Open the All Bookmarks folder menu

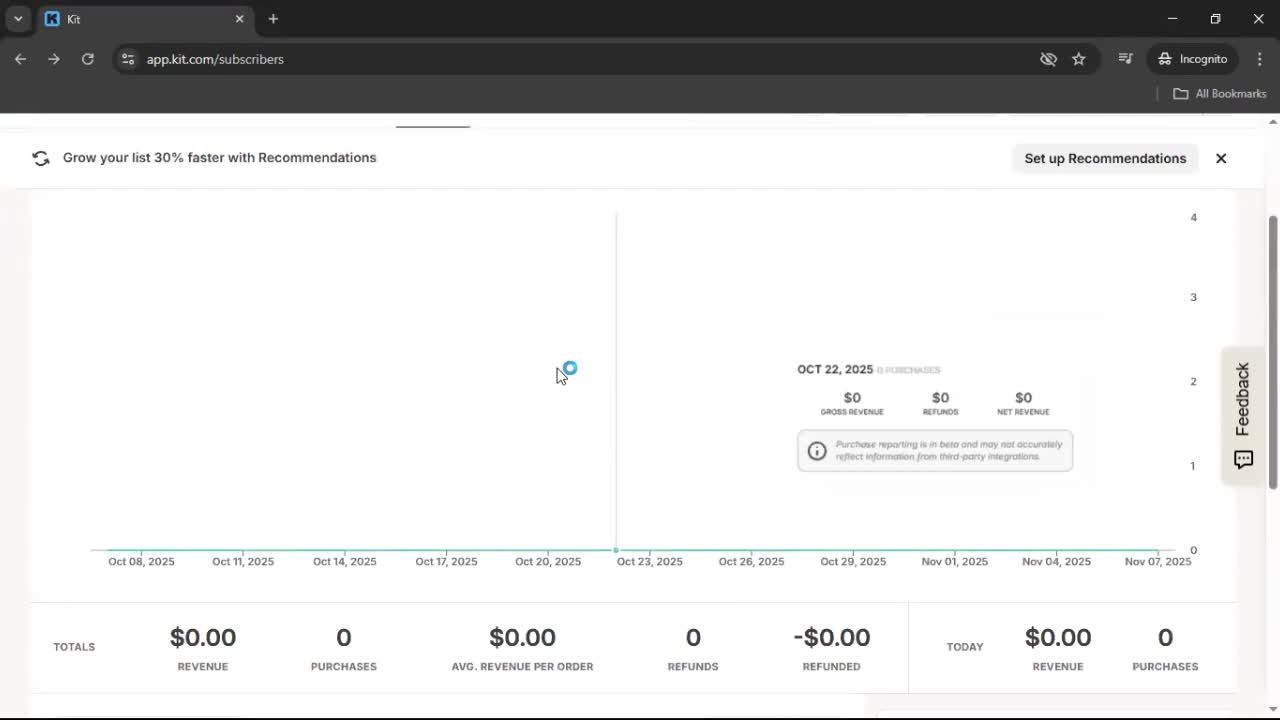coord(1219,93)
